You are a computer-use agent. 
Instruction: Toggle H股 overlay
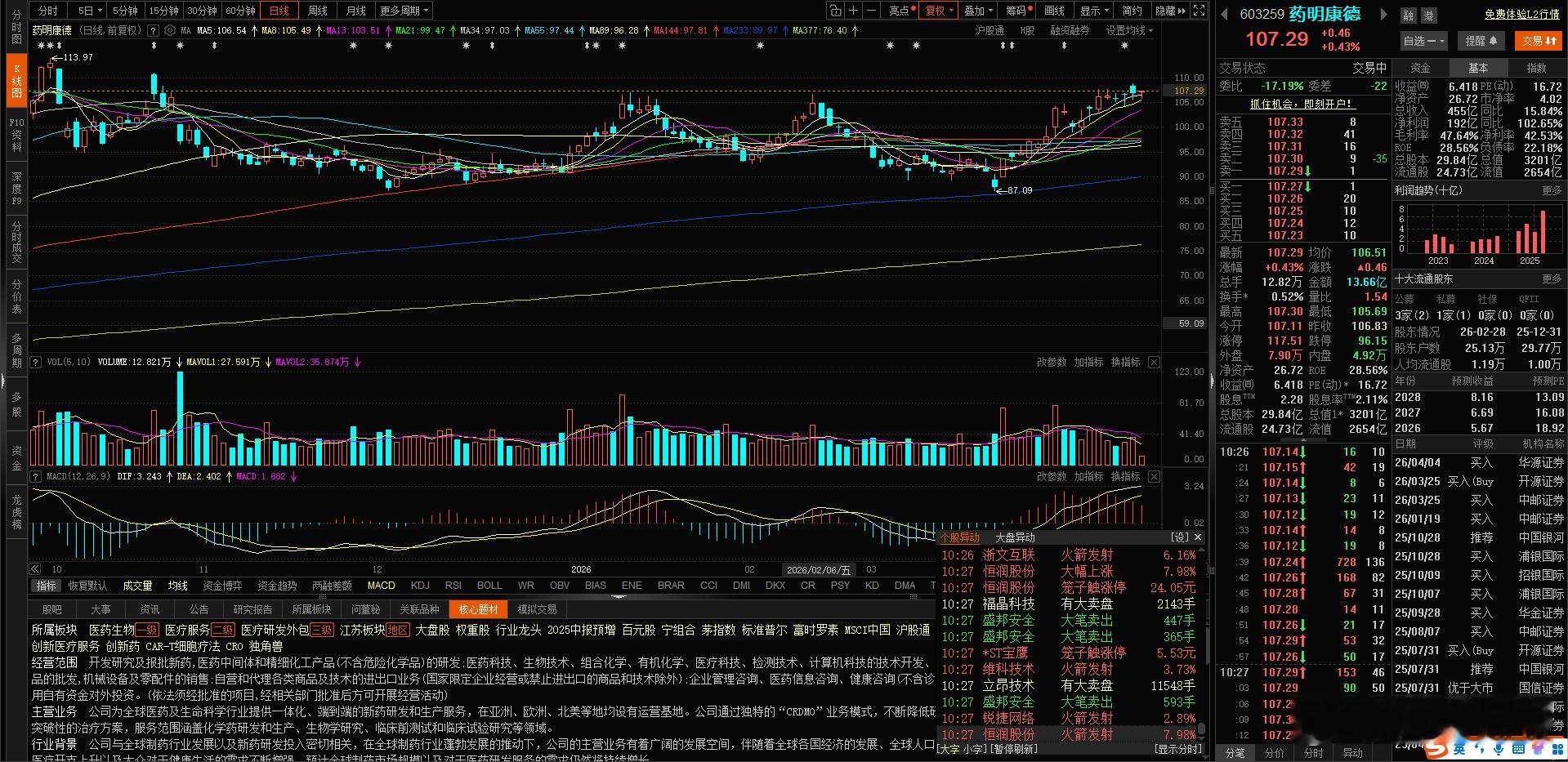(x=1027, y=30)
